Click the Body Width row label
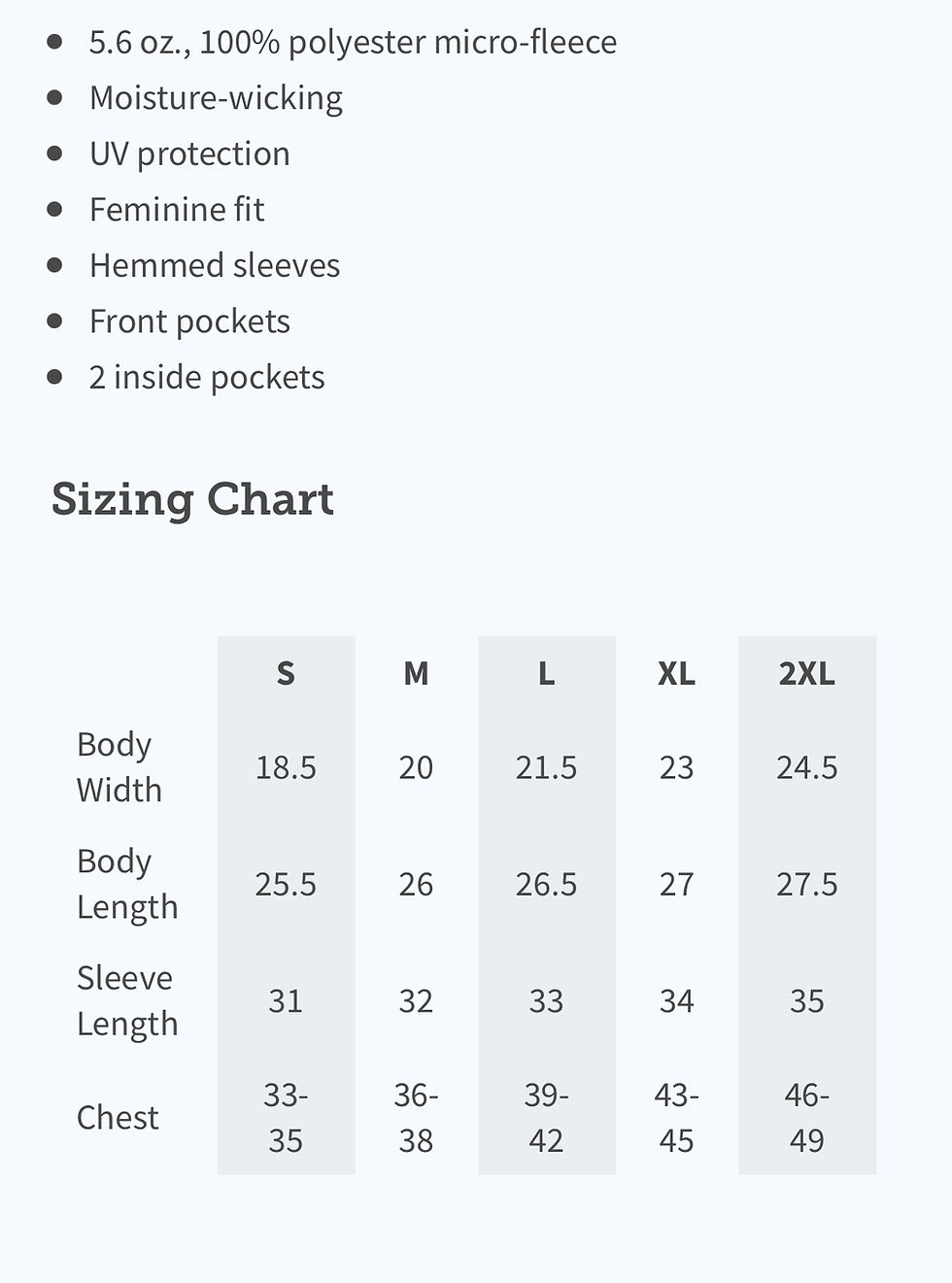The height and width of the screenshot is (1283, 952). [x=119, y=767]
